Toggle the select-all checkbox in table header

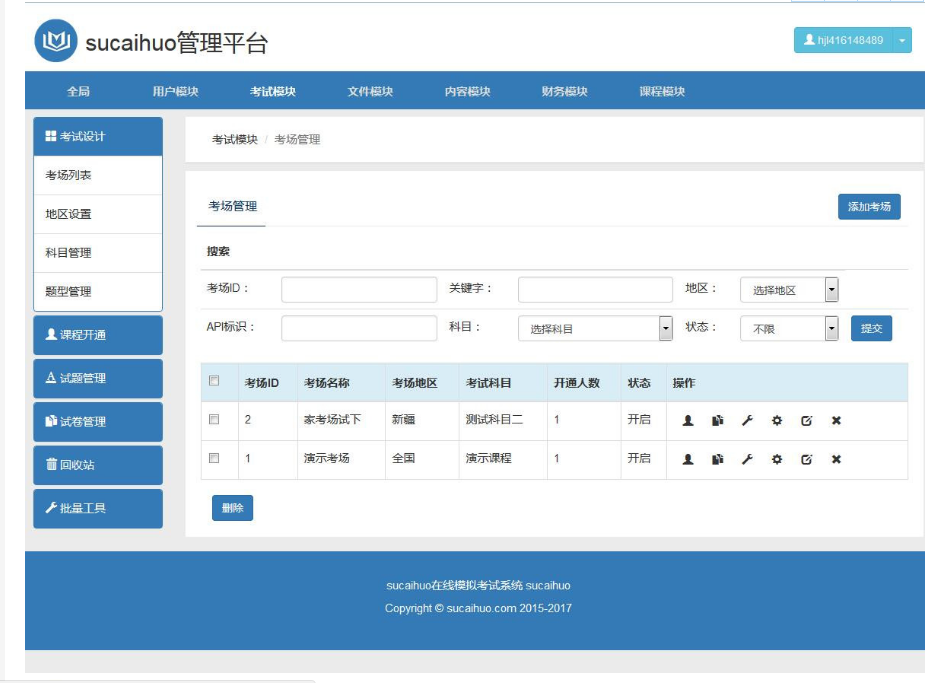(x=214, y=381)
